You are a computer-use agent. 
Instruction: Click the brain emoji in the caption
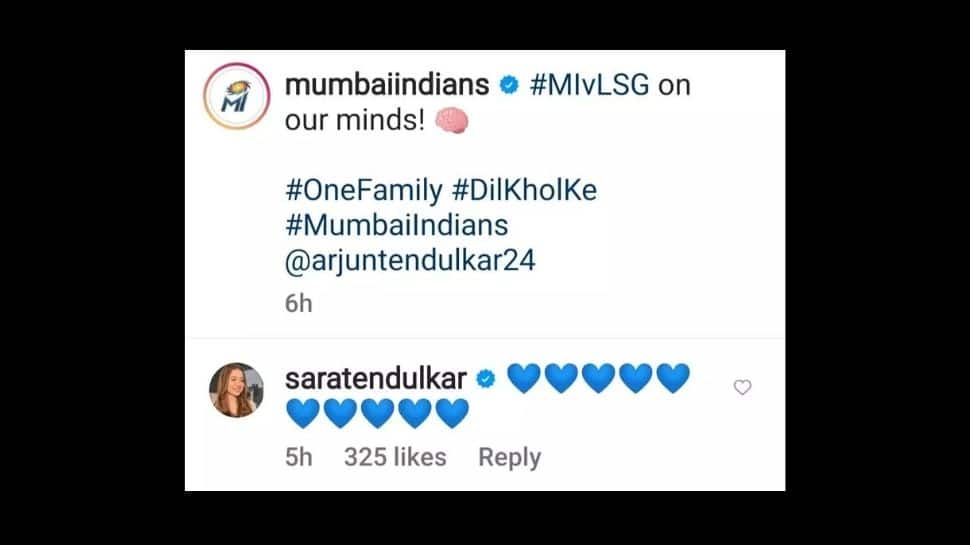click(x=452, y=120)
